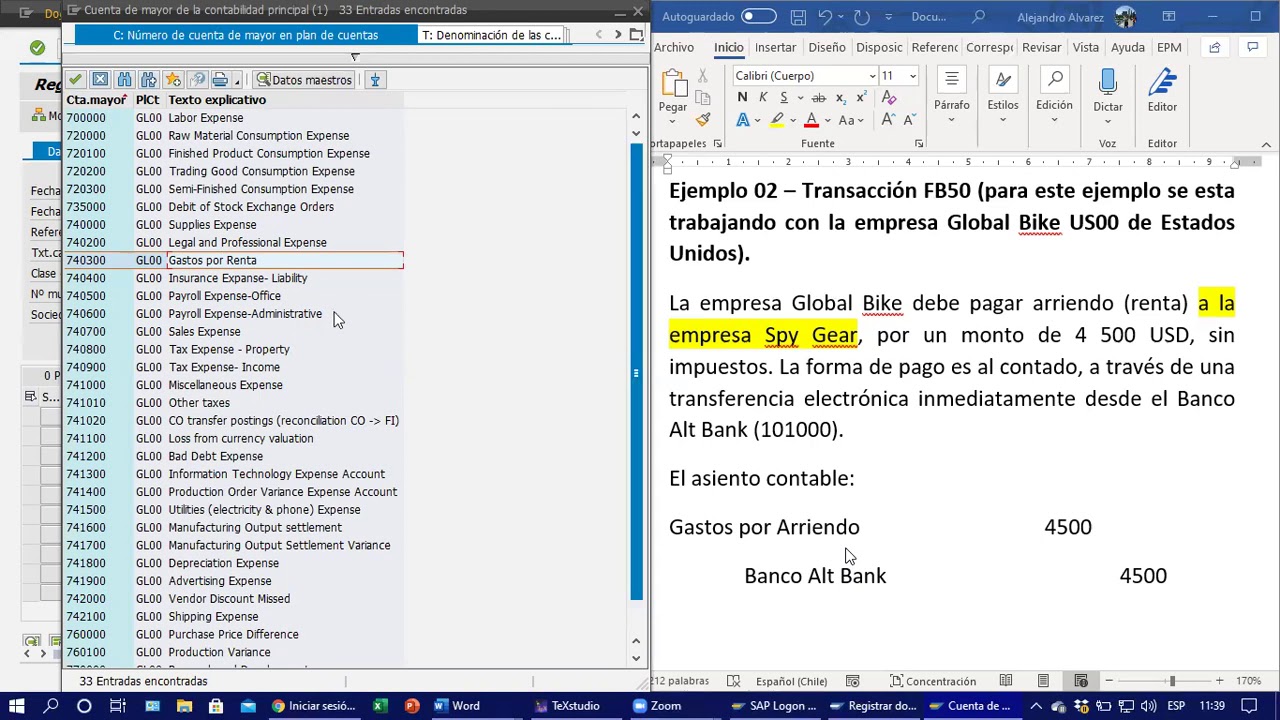Toggle bold (N) formatting
The image size is (1280, 720).
tap(742, 98)
